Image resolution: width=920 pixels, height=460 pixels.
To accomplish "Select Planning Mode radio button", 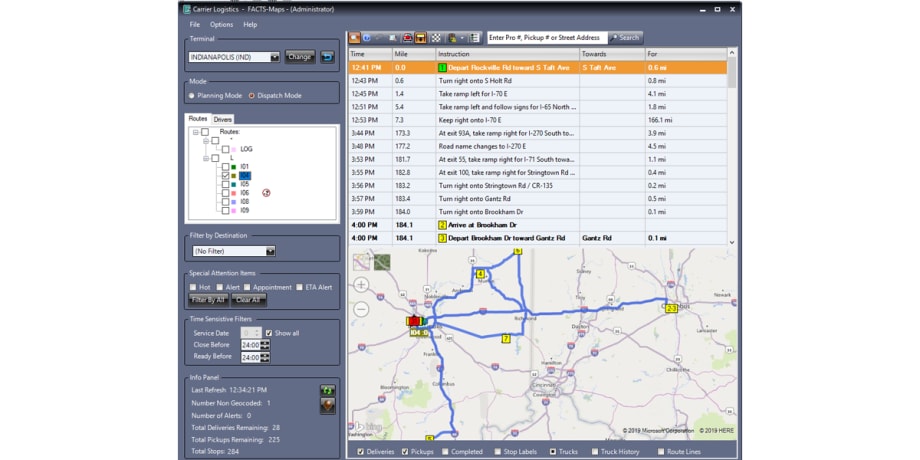I will 192,96.
